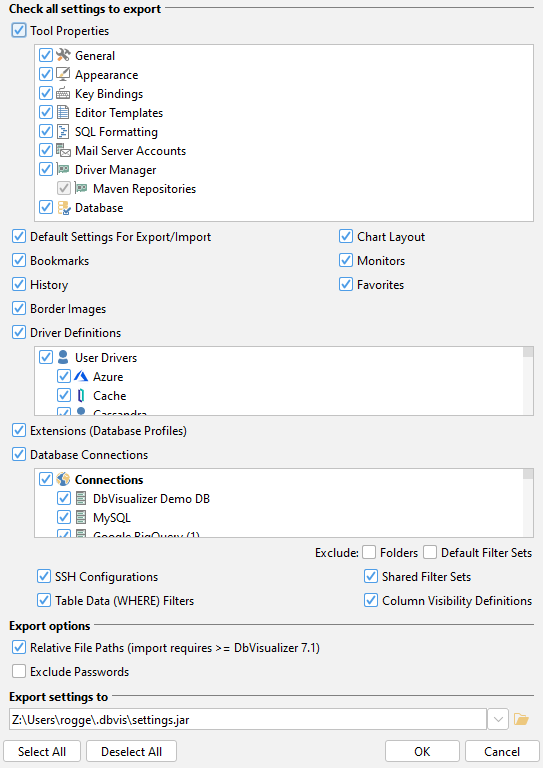Uncheck the Azure driver checkbox
This screenshot has height=768, width=543.
coord(64,376)
